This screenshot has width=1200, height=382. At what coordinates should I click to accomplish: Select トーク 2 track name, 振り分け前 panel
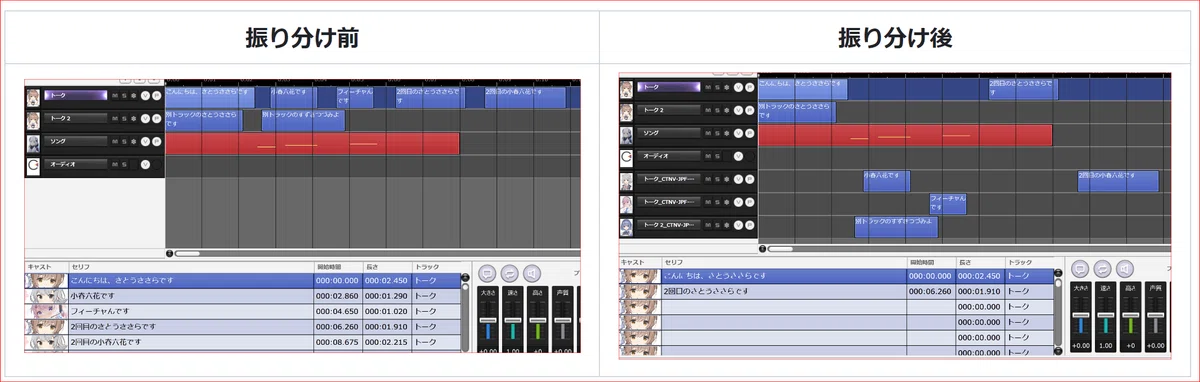[75, 118]
